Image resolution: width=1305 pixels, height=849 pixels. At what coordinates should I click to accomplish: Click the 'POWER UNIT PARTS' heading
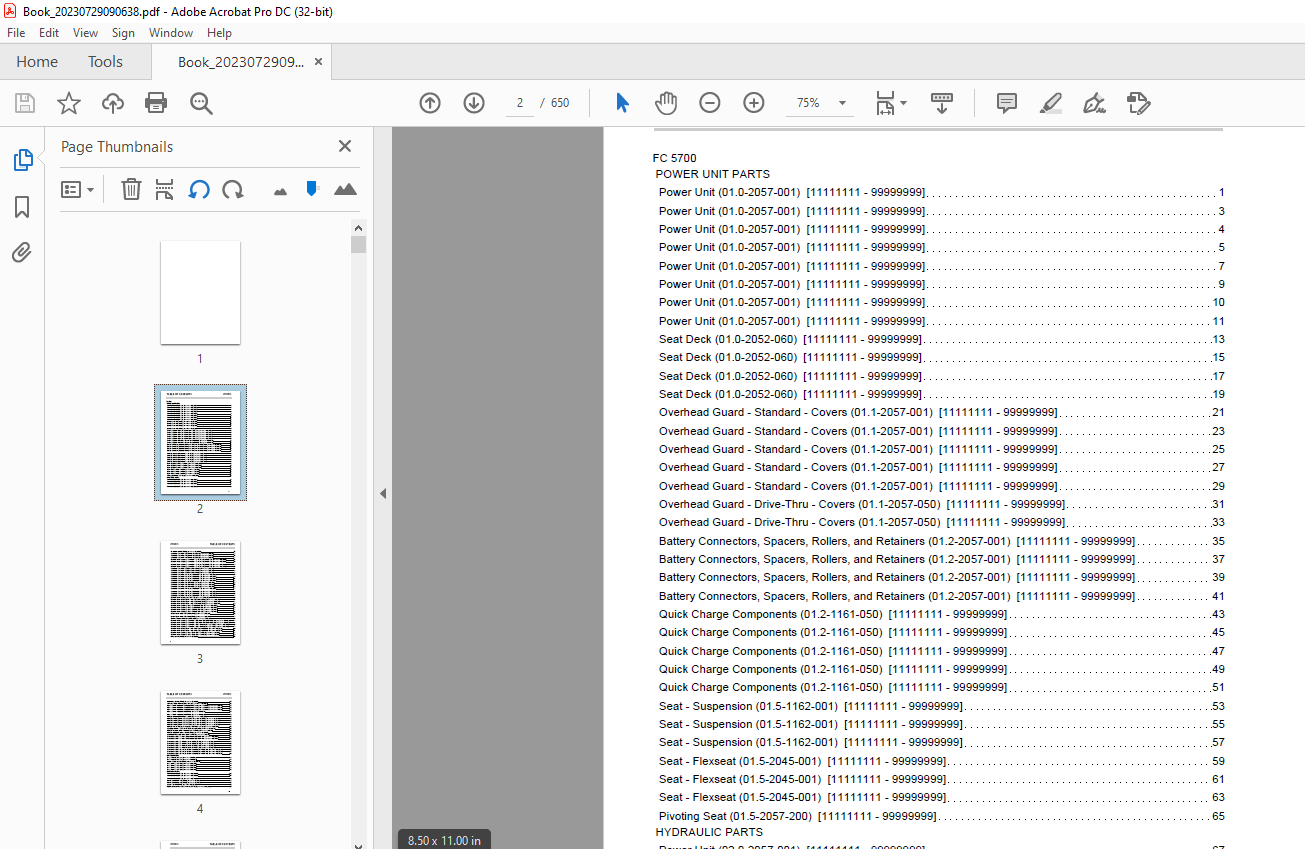pos(712,174)
